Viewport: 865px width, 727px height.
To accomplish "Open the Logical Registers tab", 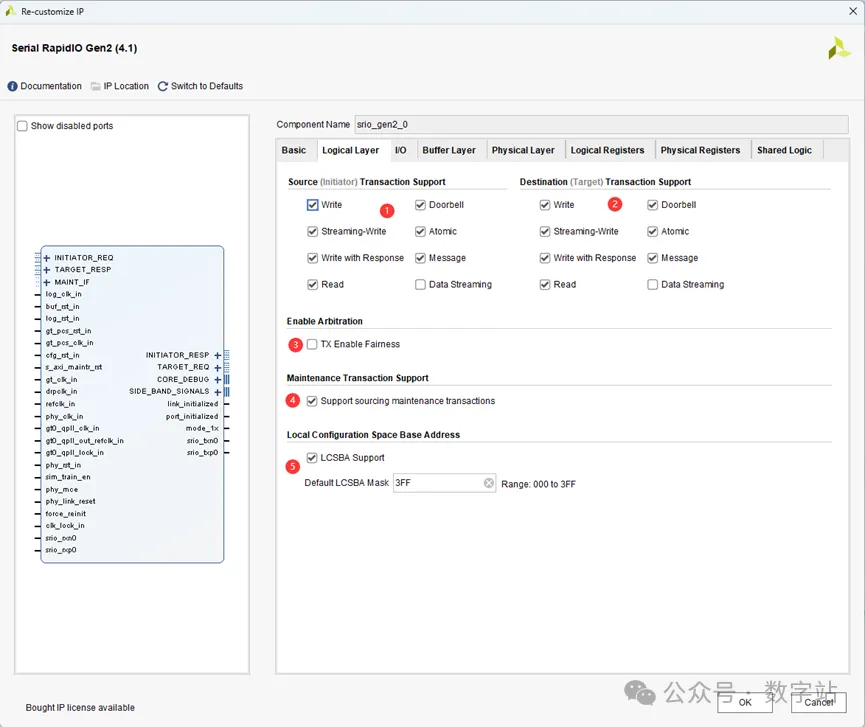I will [607, 150].
